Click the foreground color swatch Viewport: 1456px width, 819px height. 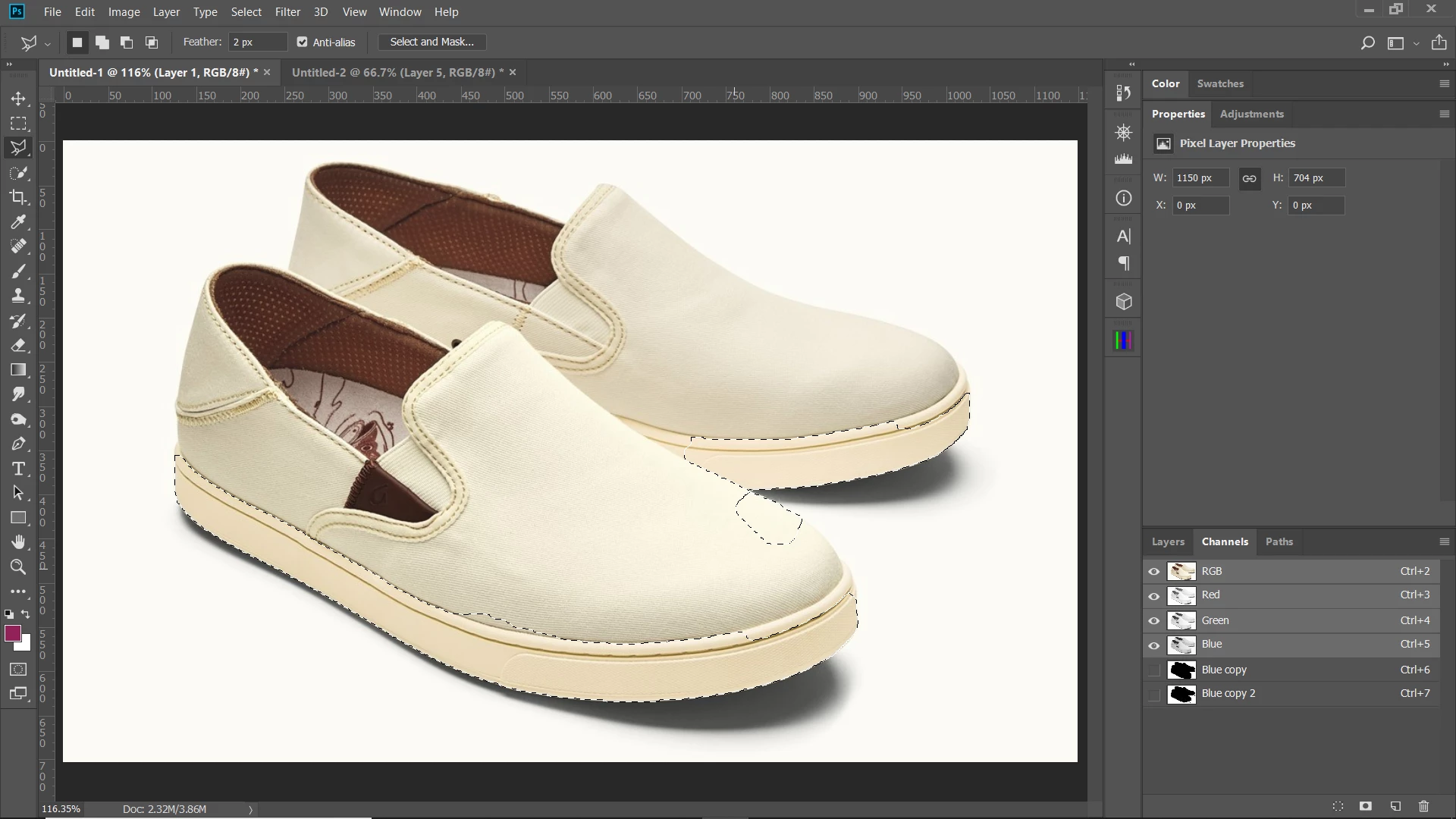point(12,633)
